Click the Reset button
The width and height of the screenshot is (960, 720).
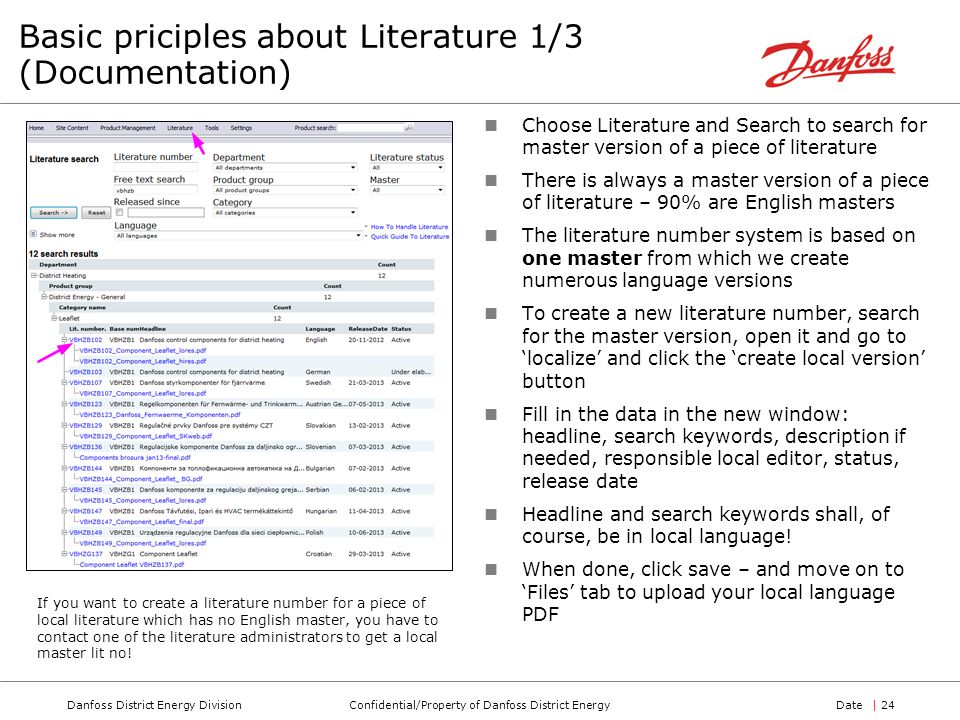(96, 213)
